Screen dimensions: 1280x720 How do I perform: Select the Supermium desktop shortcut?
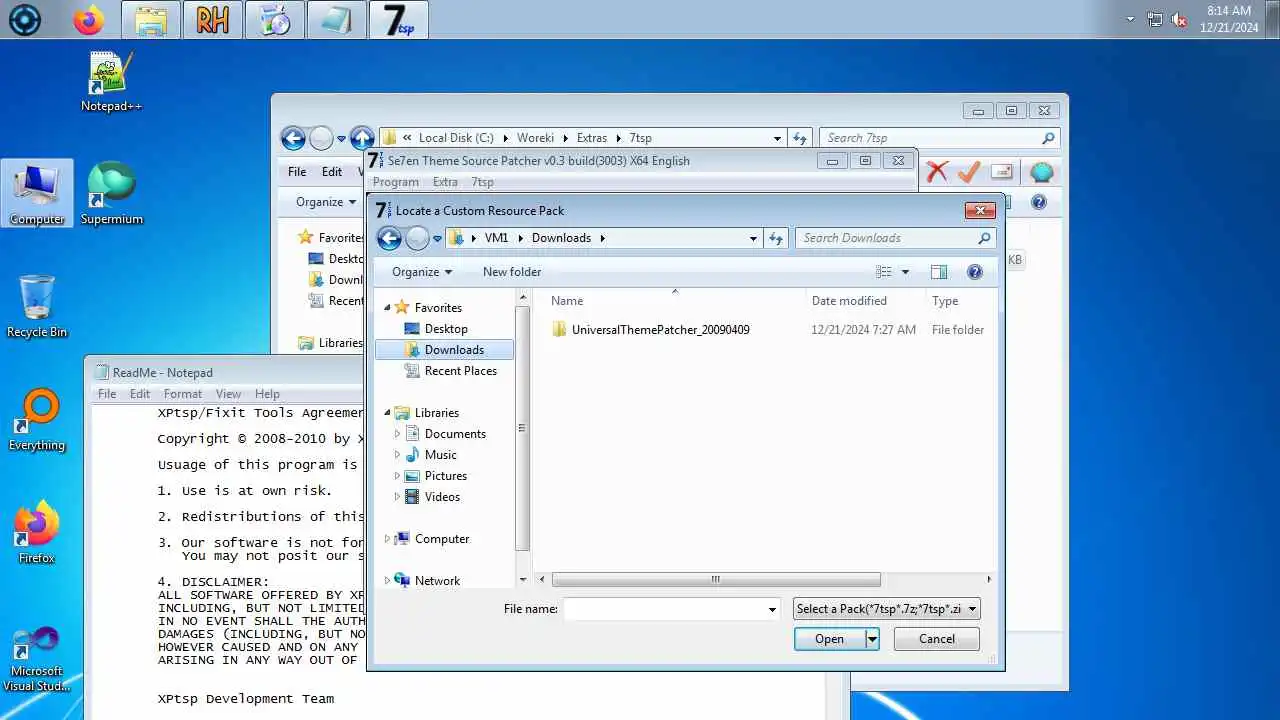click(x=111, y=194)
